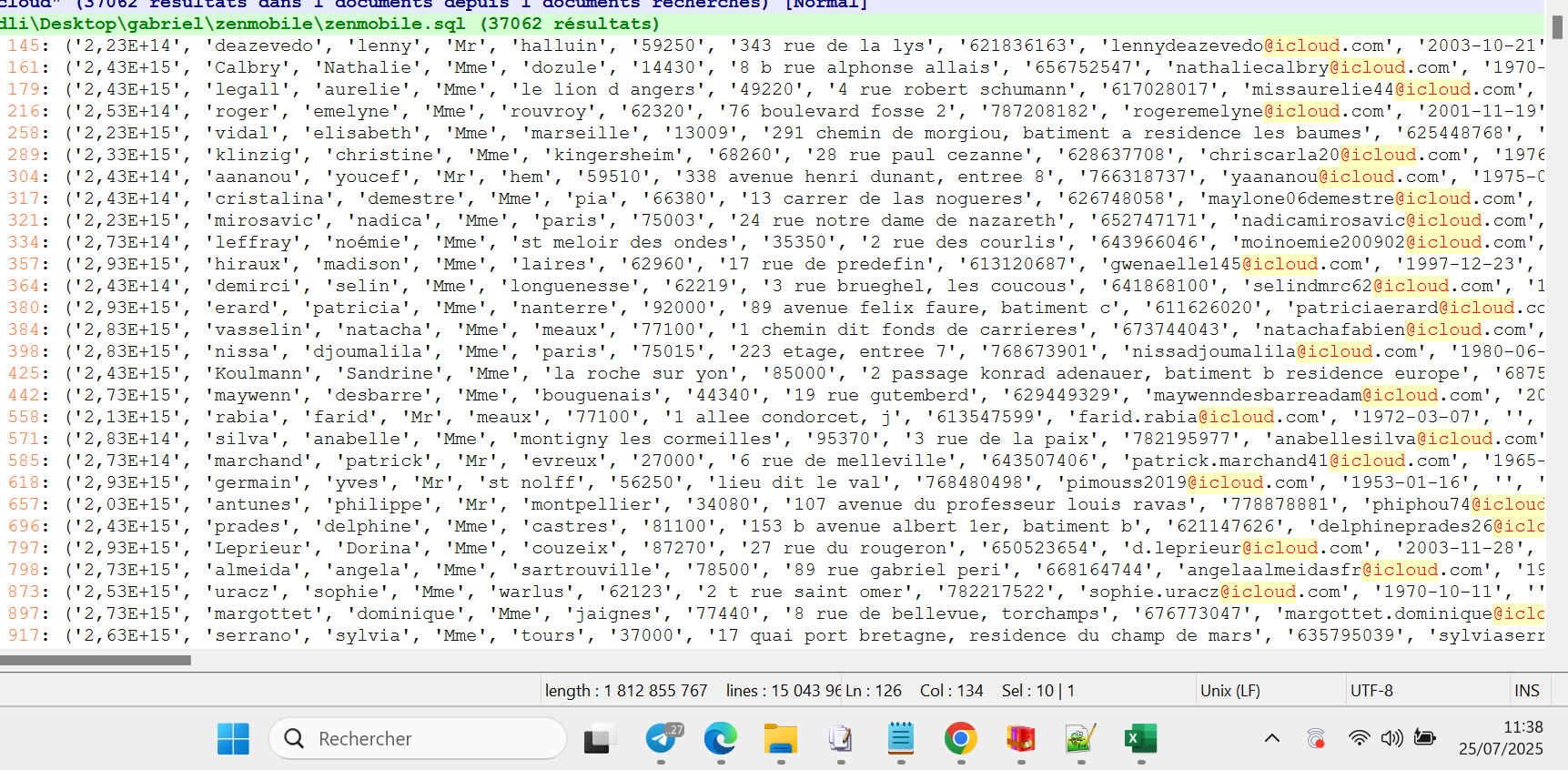Click the horizontal scrollbar thumb of search results
This screenshot has height=770, width=1568.
point(96,660)
